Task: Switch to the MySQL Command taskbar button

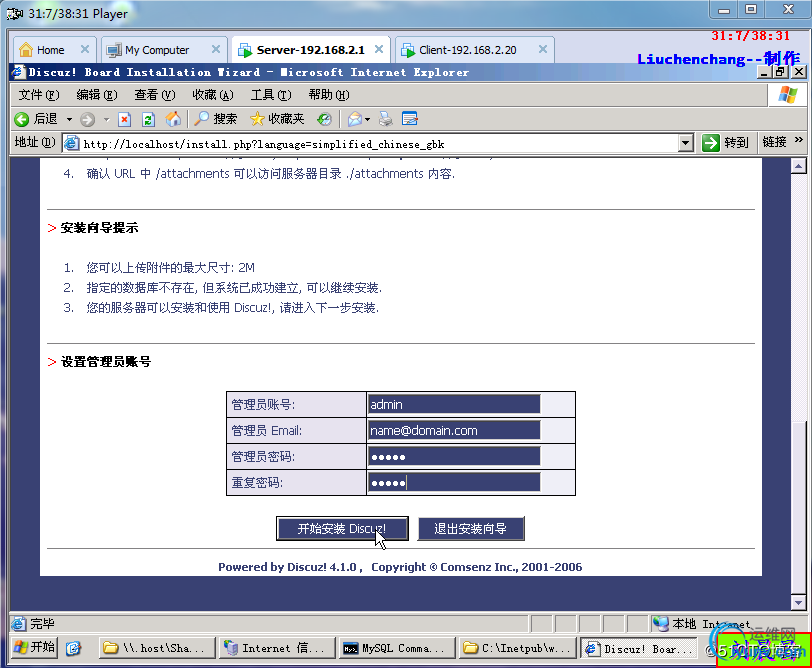Action: pyautogui.click(x=397, y=648)
